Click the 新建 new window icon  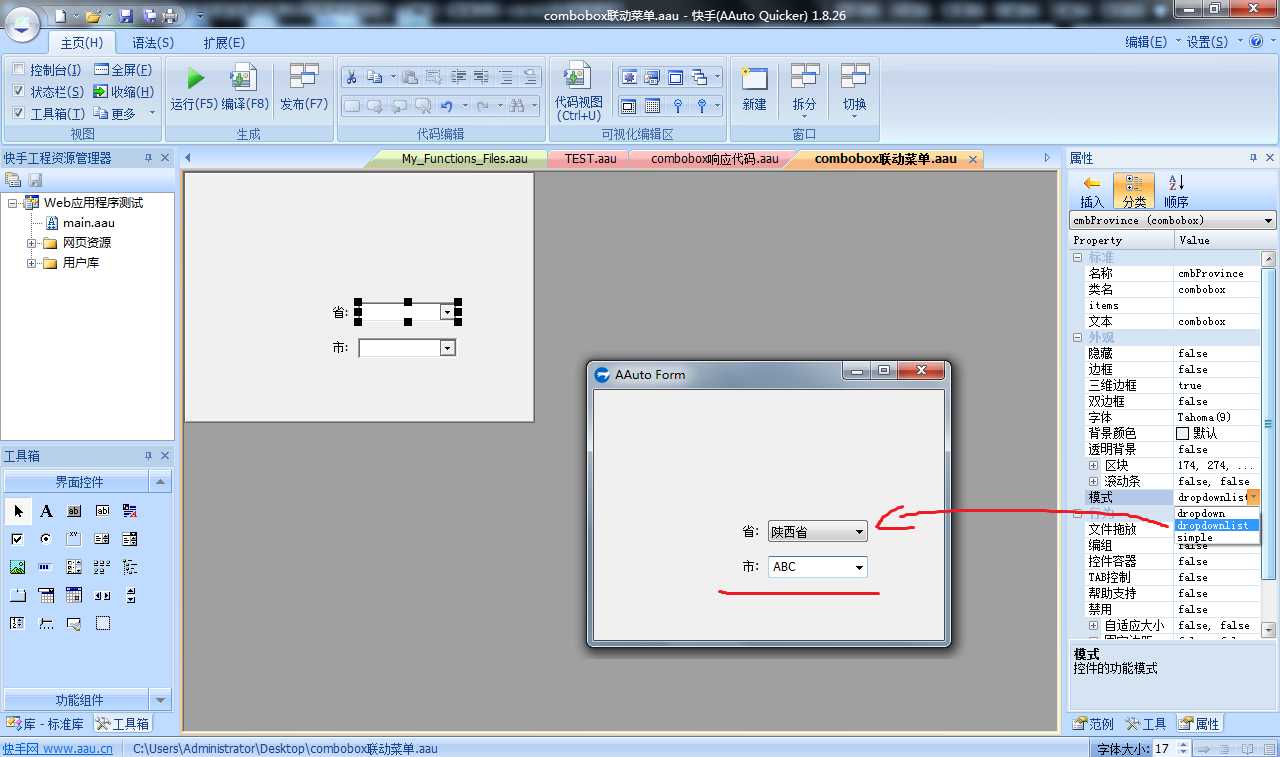[754, 89]
